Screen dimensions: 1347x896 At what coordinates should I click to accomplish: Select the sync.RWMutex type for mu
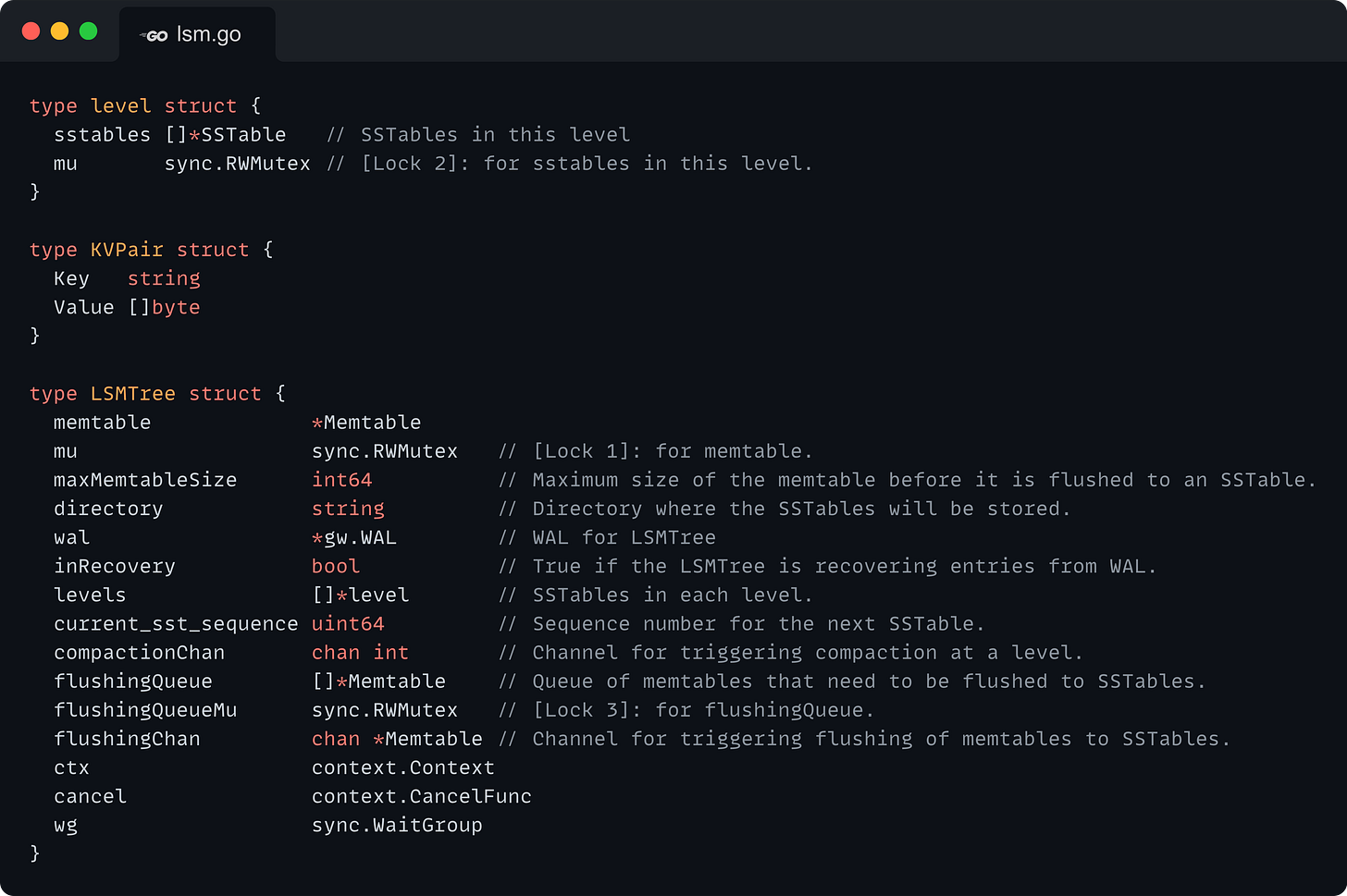pyautogui.click(x=383, y=450)
